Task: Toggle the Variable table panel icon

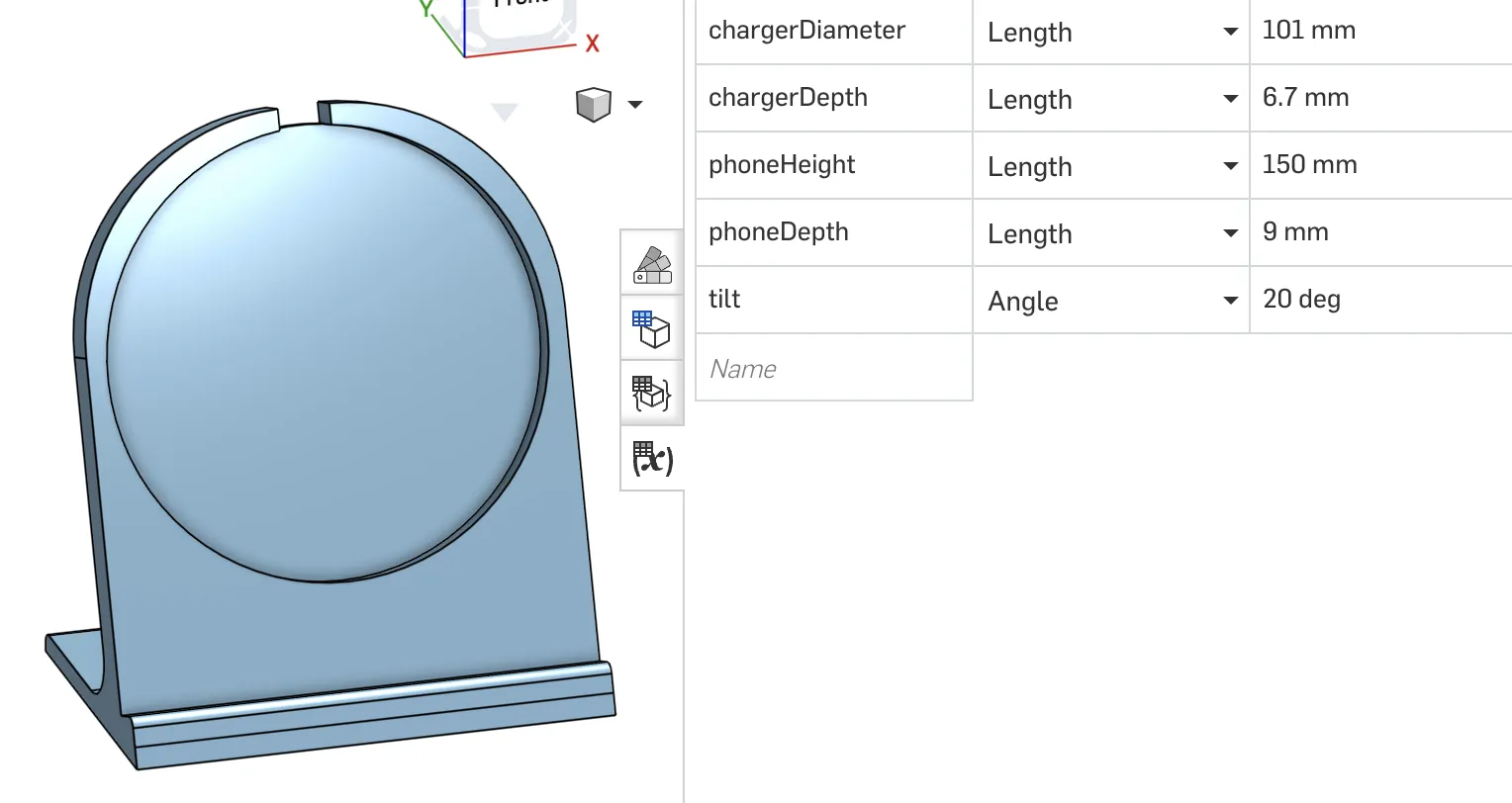Action: click(652, 458)
